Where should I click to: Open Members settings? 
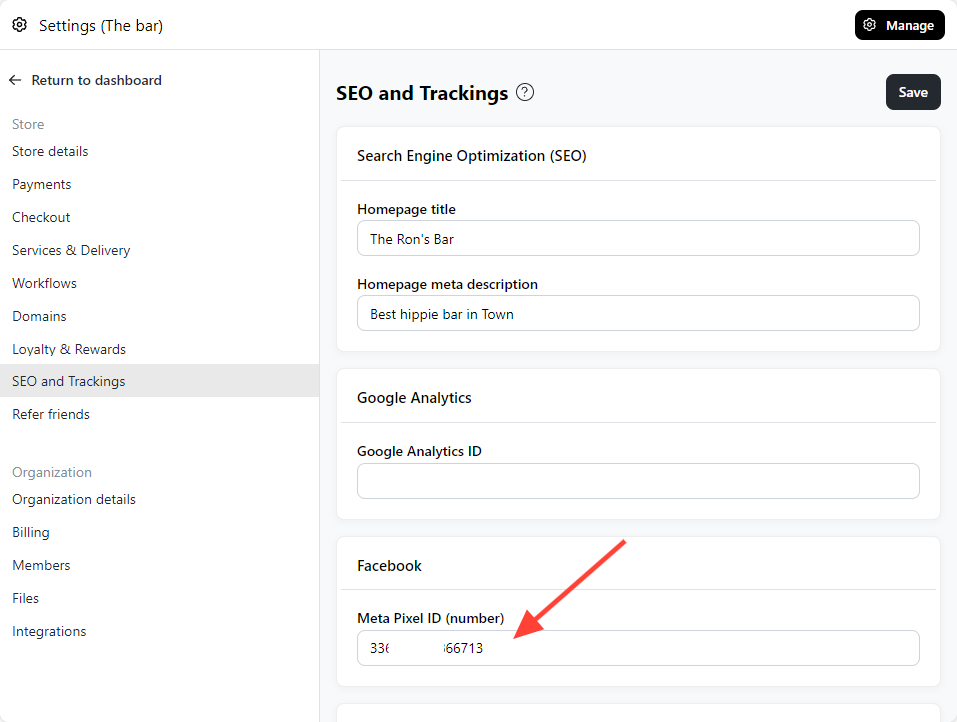[x=41, y=565]
